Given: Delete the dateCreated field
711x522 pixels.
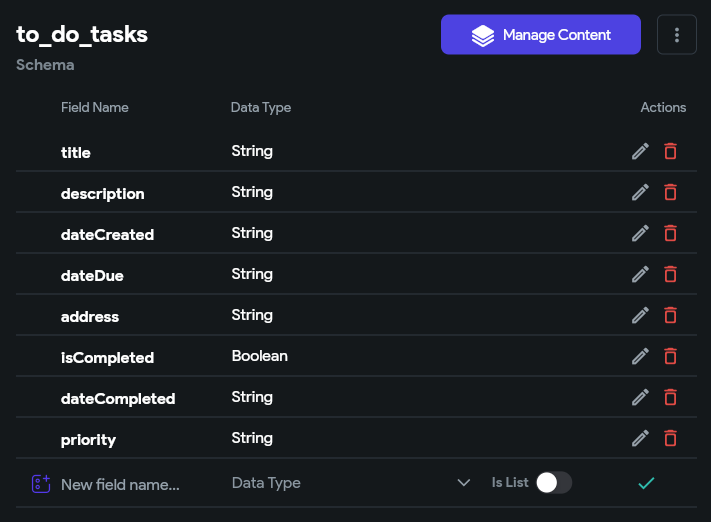Looking at the screenshot, I should pos(670,234).
